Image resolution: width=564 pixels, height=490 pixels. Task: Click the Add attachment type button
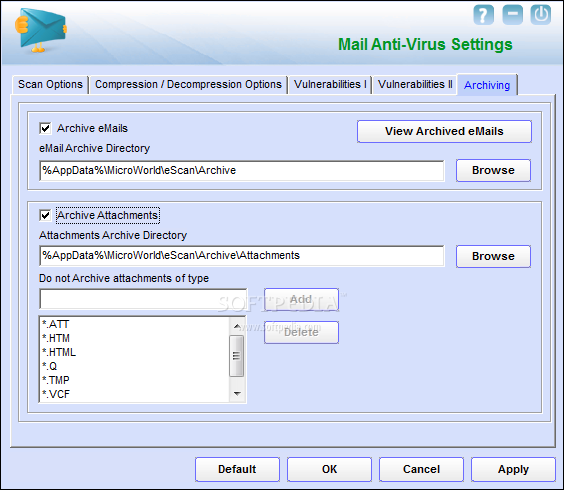pyautogui.click(x=301, y=299)
